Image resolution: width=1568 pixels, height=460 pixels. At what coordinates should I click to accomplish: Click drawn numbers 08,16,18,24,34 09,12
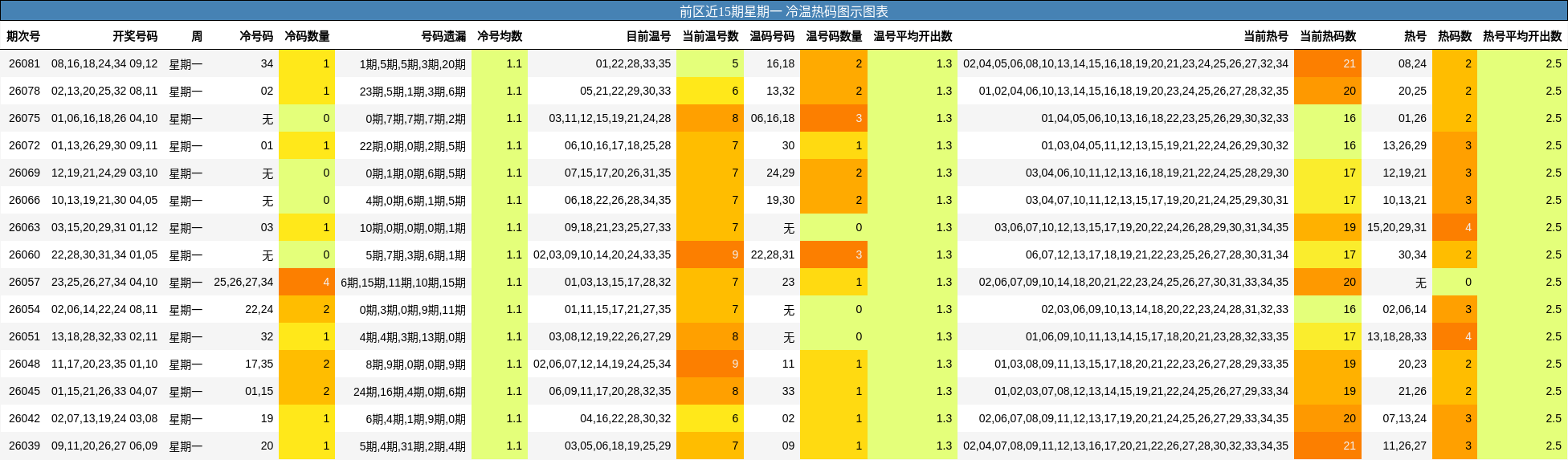coord(104,63)
